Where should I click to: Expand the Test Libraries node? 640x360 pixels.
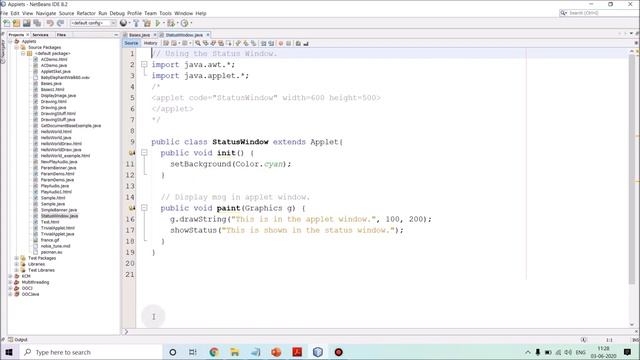click(x=16, y=270)
